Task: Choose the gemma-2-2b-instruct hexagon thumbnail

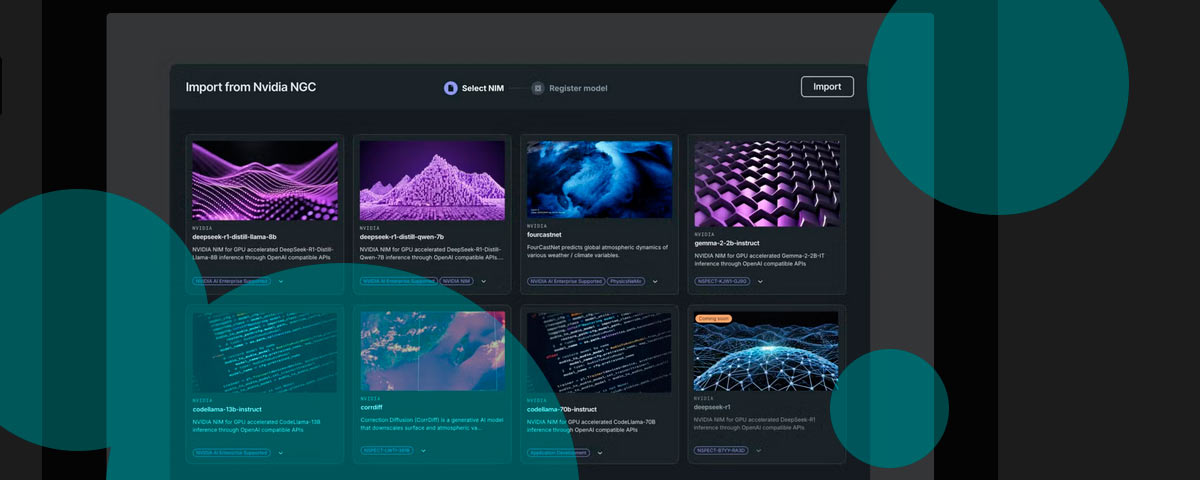Action: coord(767,182)
